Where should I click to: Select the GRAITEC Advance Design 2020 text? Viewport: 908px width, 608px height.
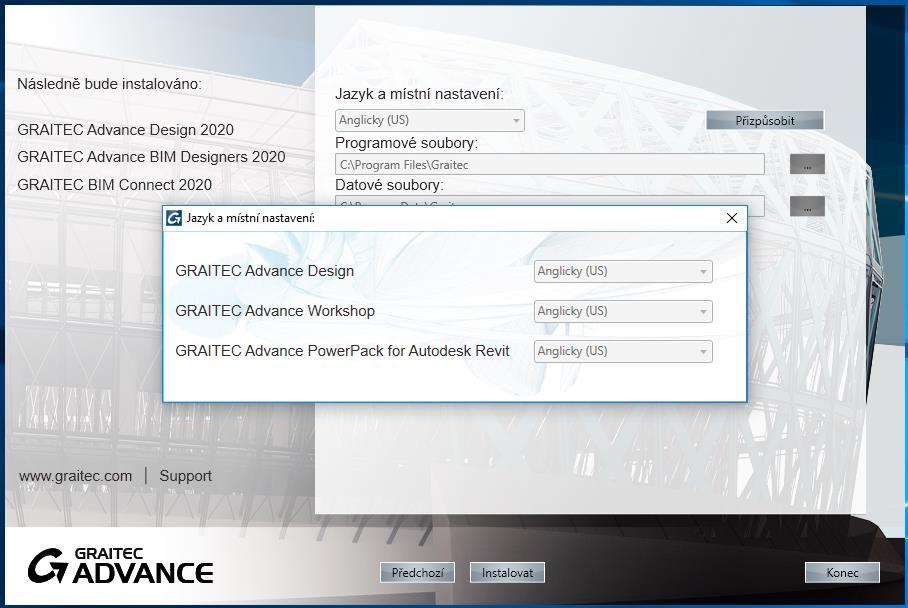126,130
